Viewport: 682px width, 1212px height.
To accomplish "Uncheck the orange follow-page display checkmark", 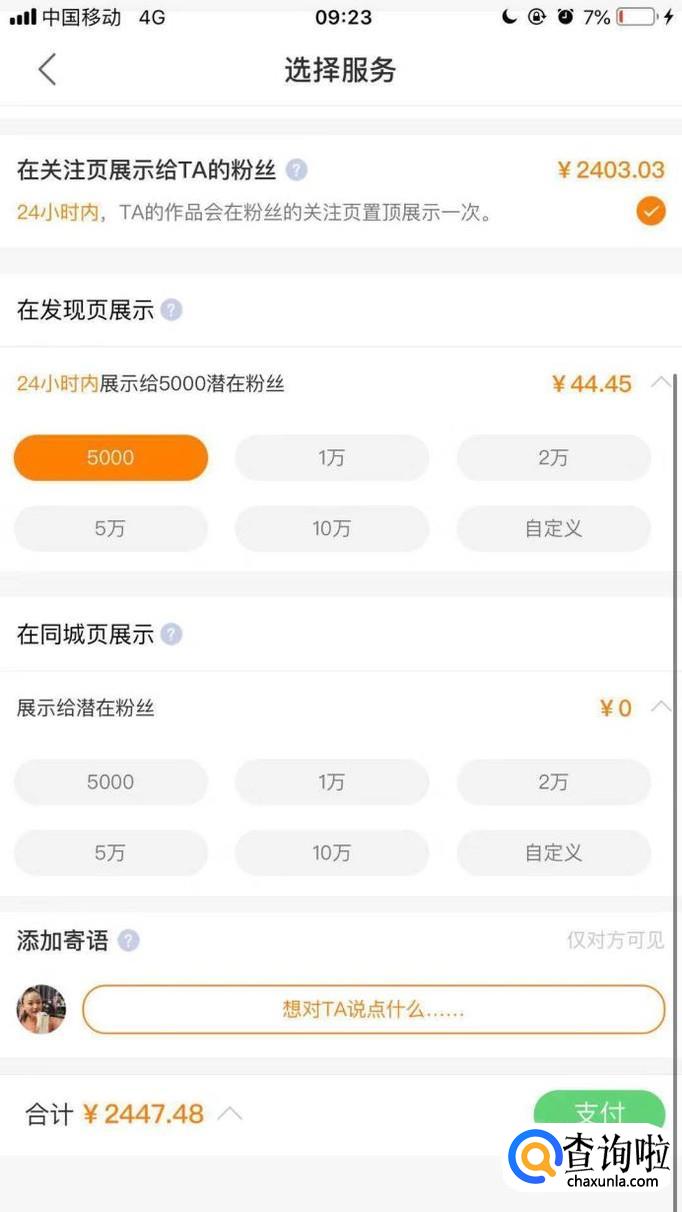I will (x=650, y=211).
